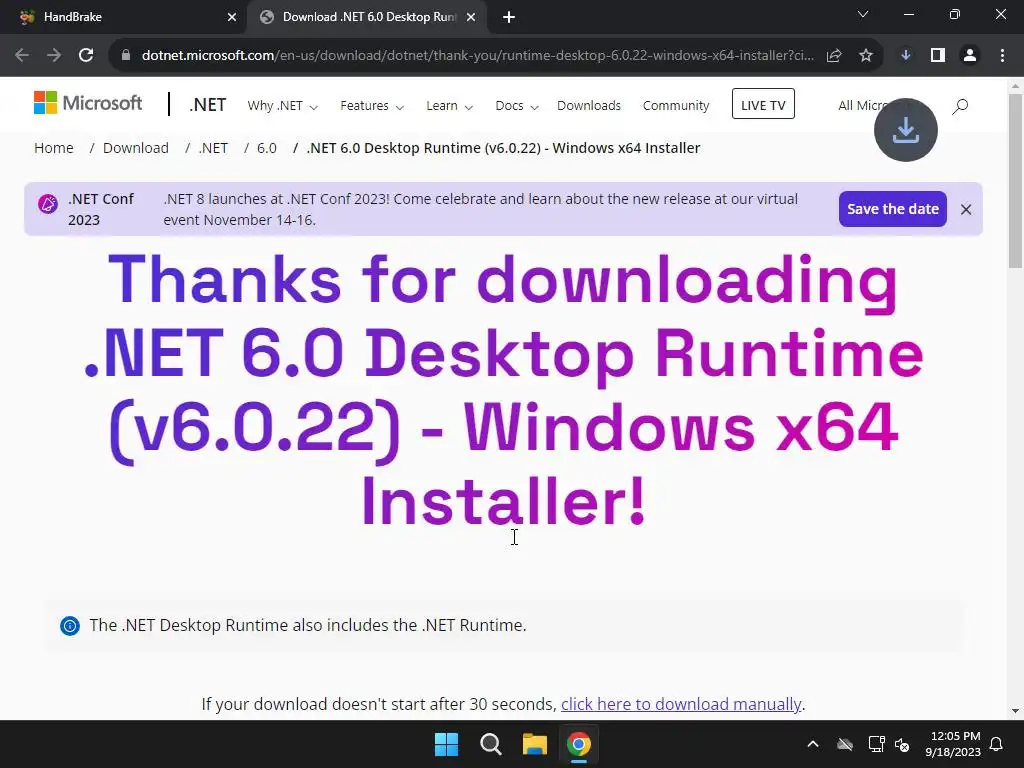Click the .NET brand link
Viewport: 1024px width, 768px height.
pyautogui.click(x=208, y=104)
